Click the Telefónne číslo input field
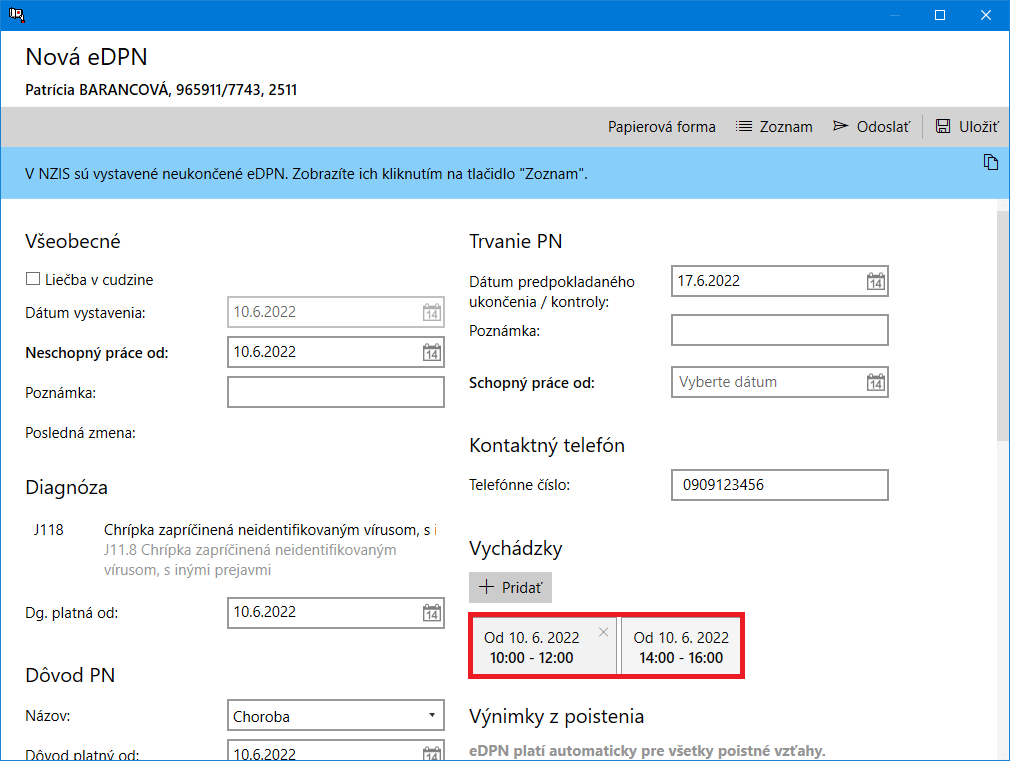 coord(779,485)
